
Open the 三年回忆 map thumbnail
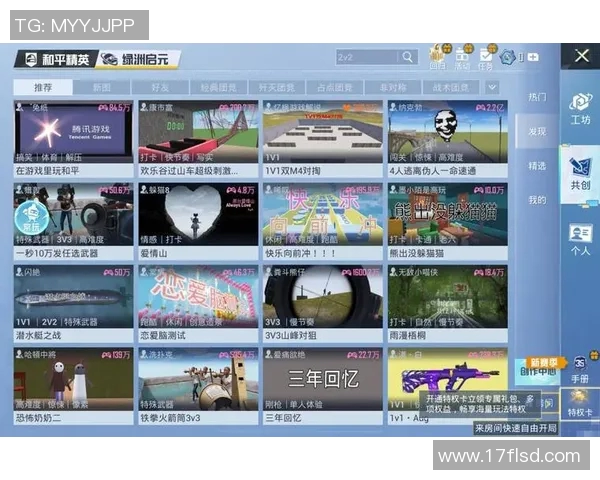pos(323,379)
